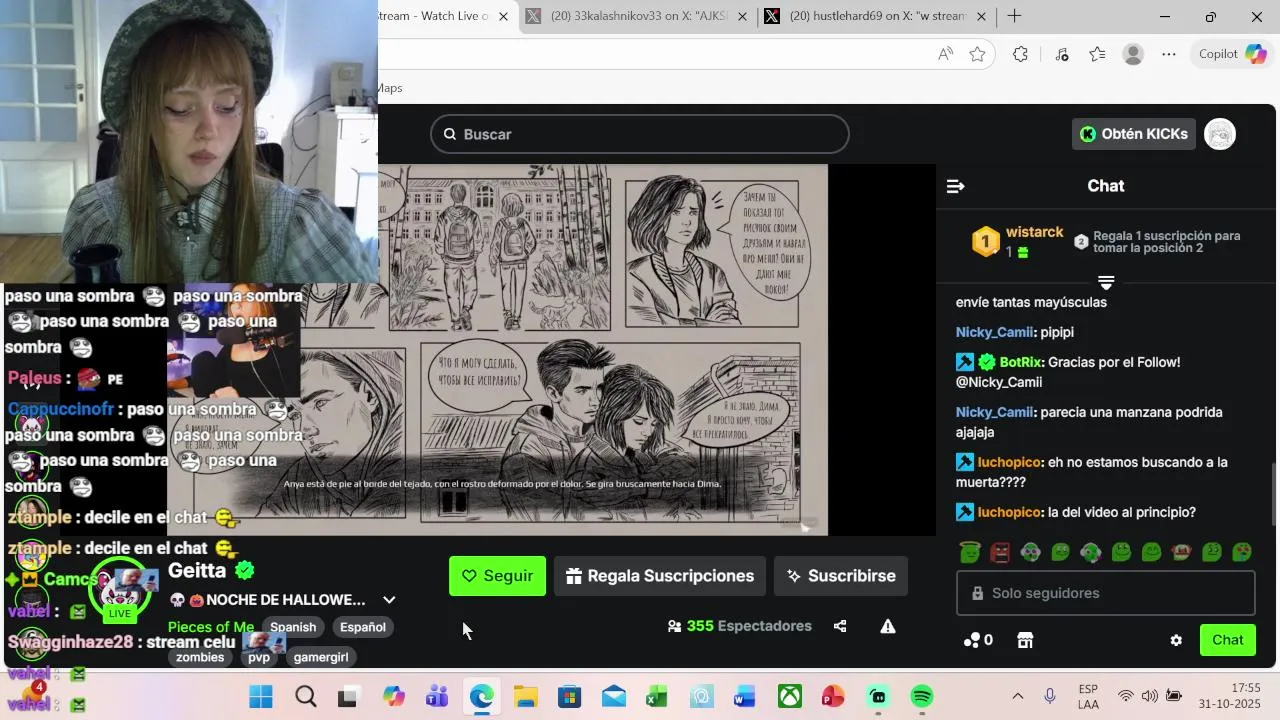The image size is (1280, 720).
Task: Open the ESP LAA language switcher
Action: 1089,696
